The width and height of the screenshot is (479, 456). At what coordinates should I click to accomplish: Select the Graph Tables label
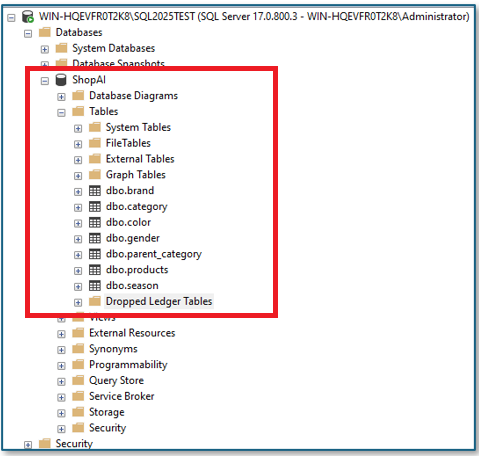pos(136,175)
